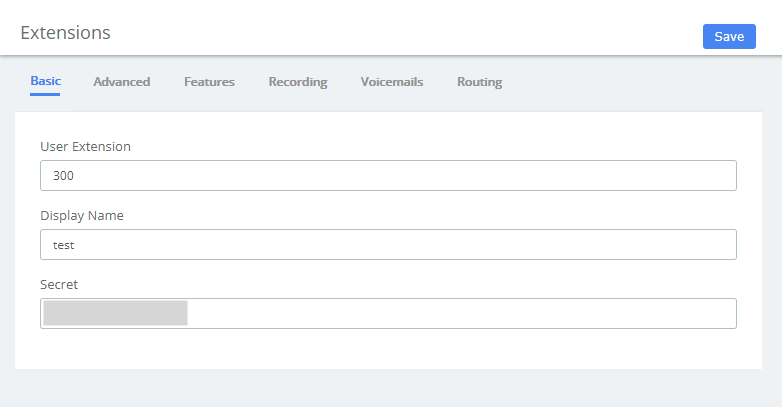Select the Voicemails tab

point(391,82)
